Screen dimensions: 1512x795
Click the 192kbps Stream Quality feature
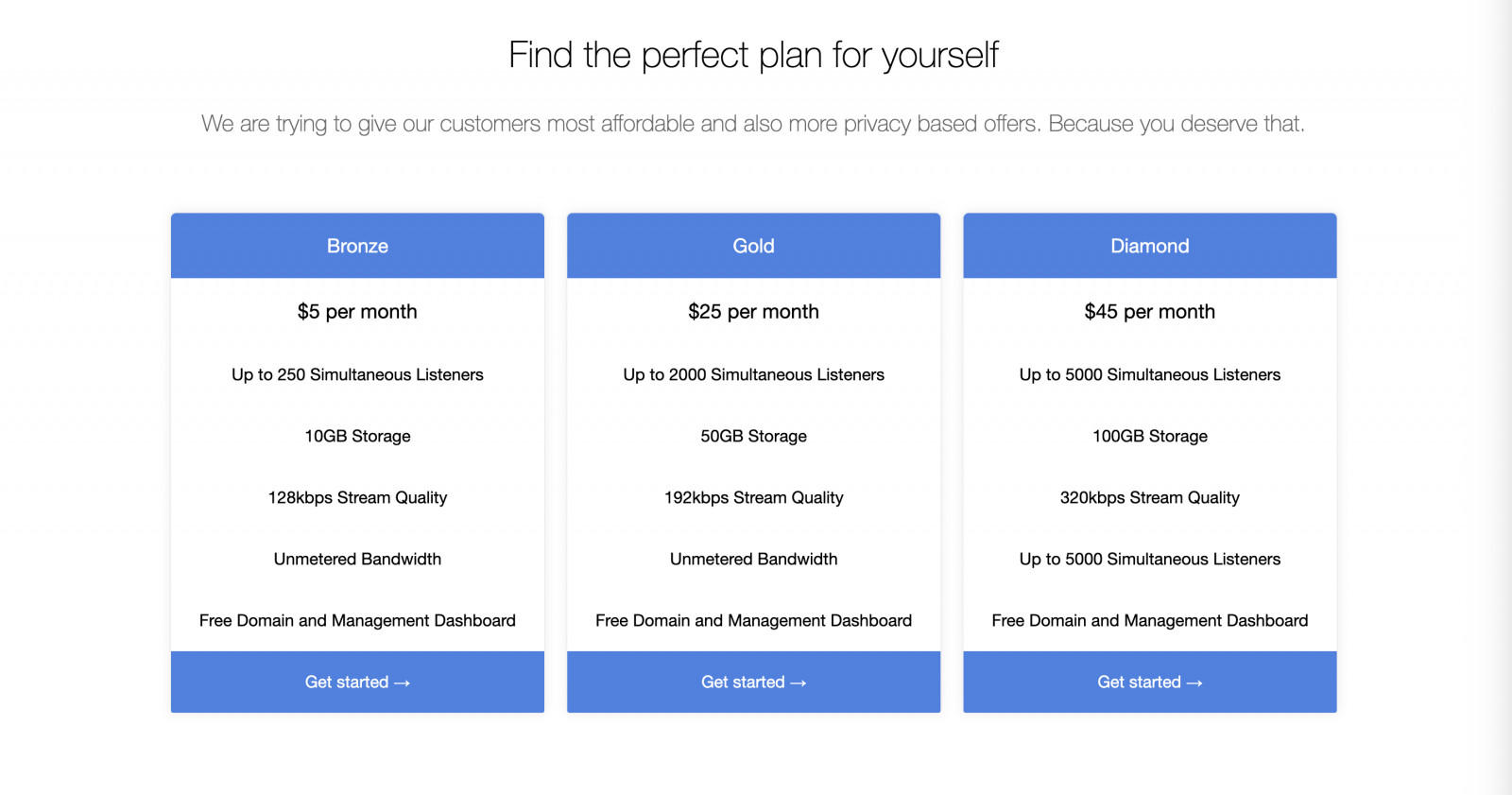[x=753, y=498]
